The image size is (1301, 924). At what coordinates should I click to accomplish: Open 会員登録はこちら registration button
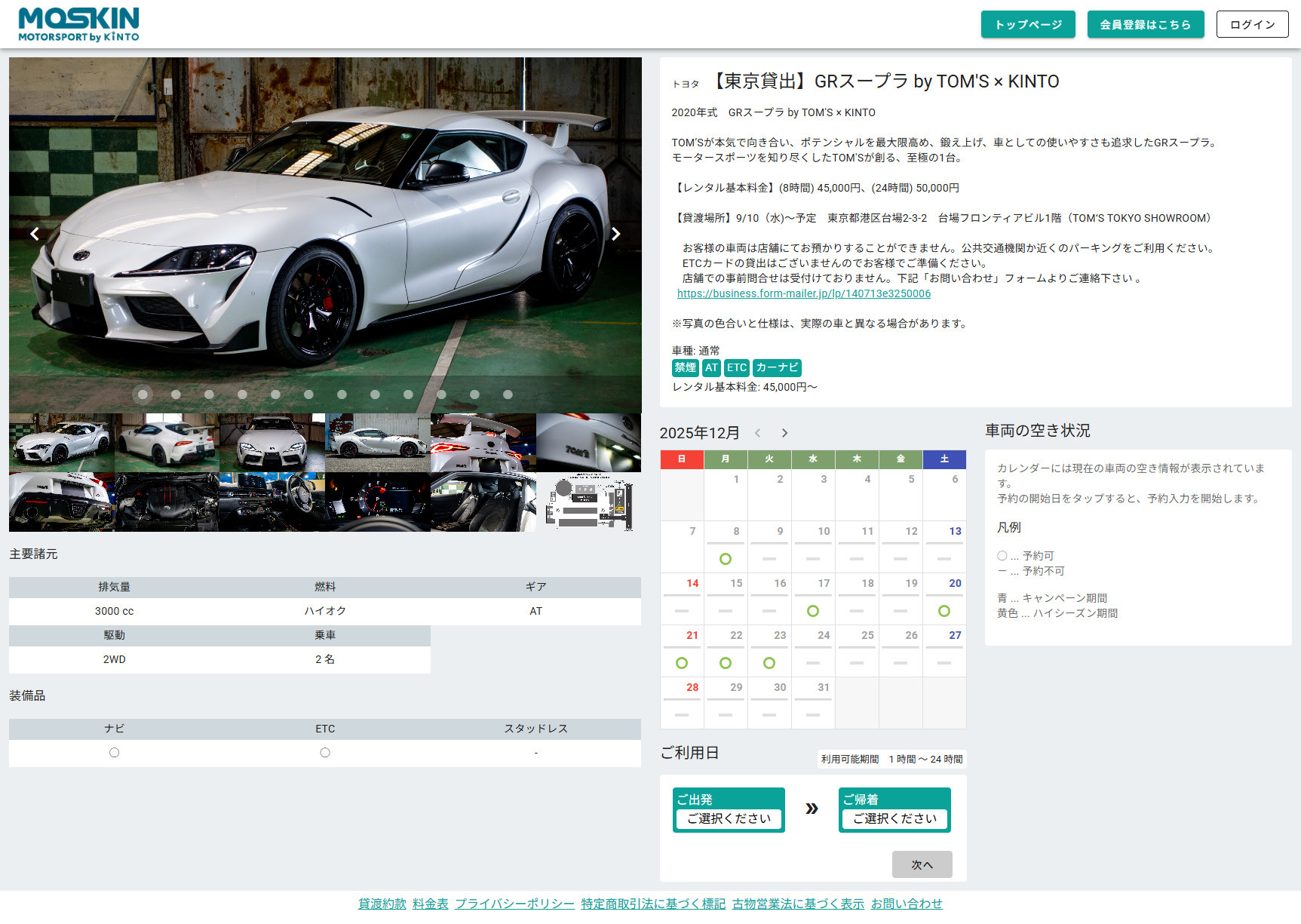tap(1145, 24)
